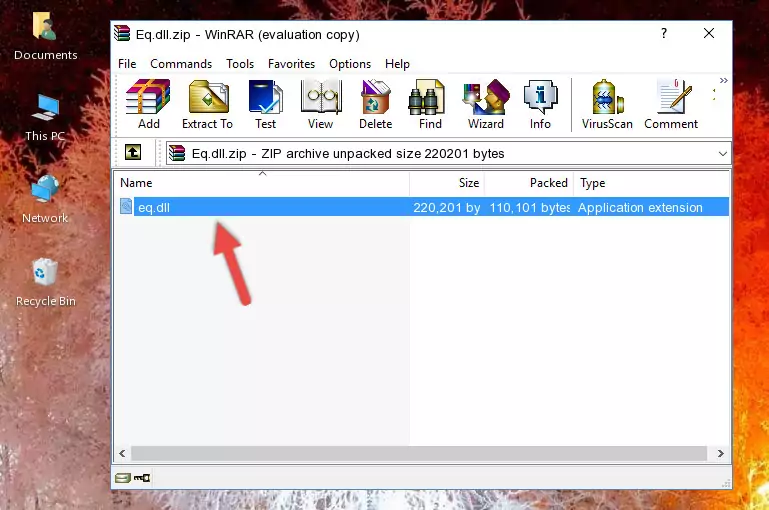Launch the Wizard tool
This screenshot has width=769, height=510.
[486, 104]
